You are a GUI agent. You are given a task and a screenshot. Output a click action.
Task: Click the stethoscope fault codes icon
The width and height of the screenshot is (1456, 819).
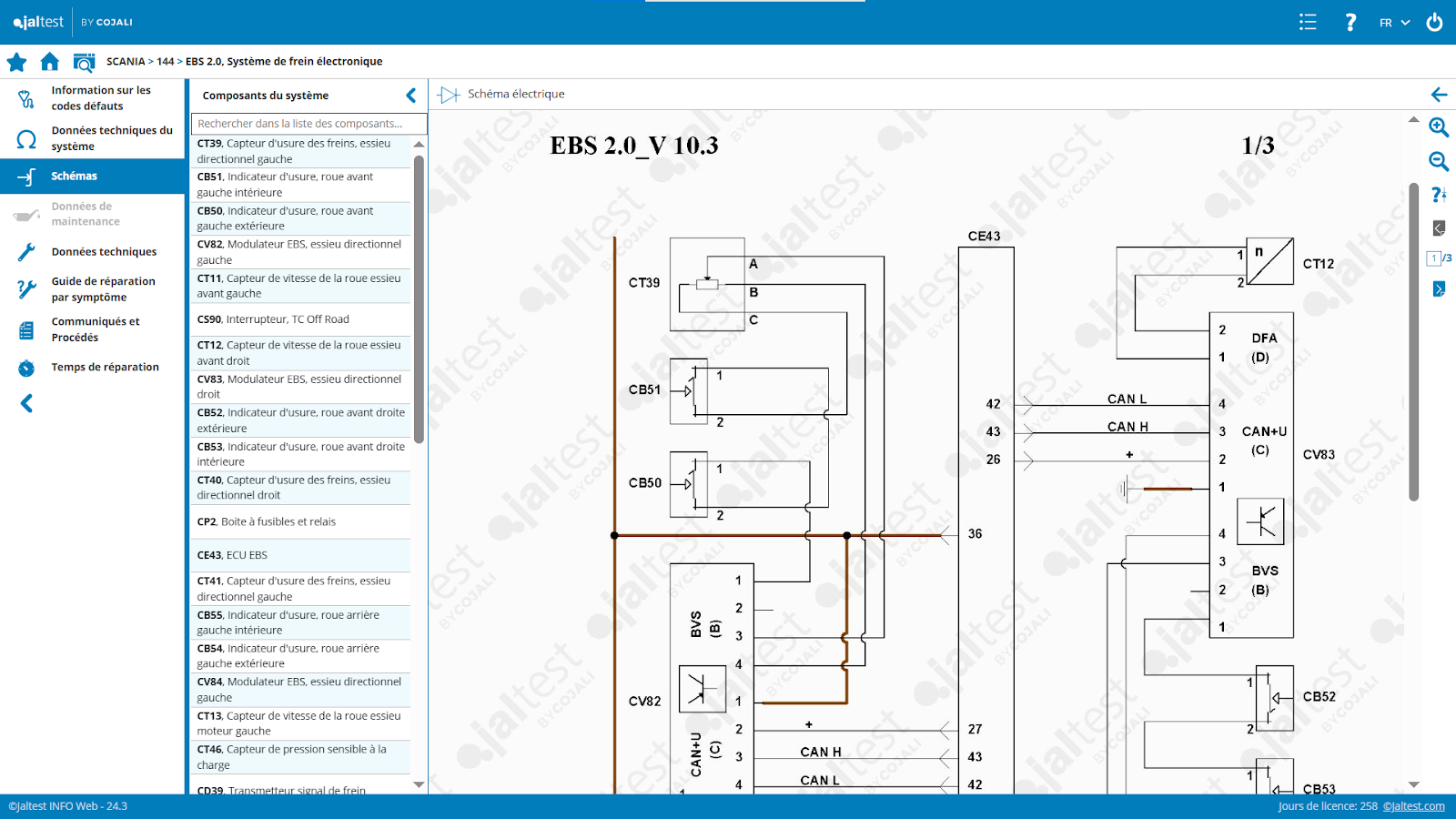(26, 98)
